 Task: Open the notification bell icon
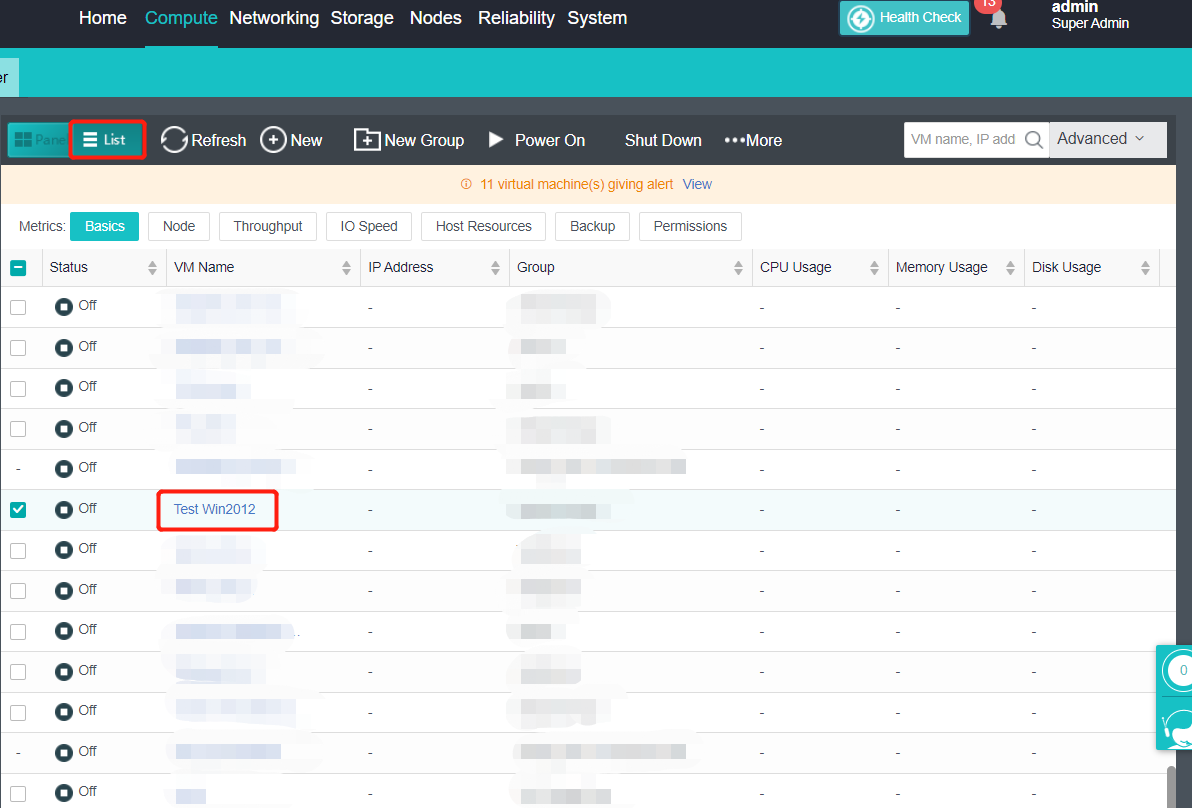(998, 18)
